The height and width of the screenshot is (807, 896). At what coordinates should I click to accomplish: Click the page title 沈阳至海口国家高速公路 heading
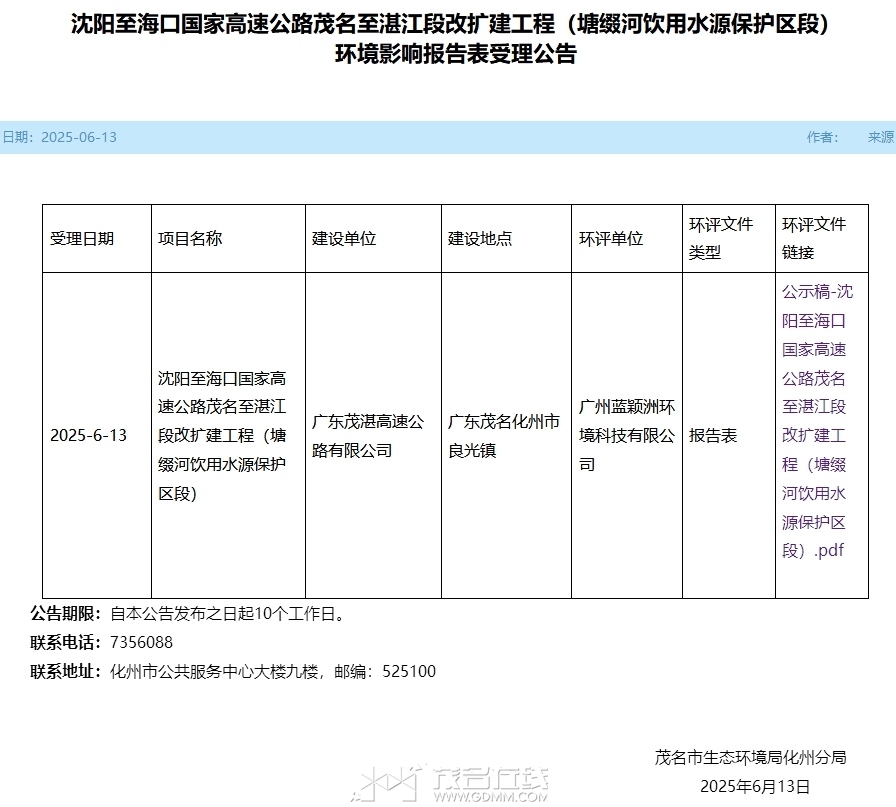pyautogui.click(x=450, y=39)
